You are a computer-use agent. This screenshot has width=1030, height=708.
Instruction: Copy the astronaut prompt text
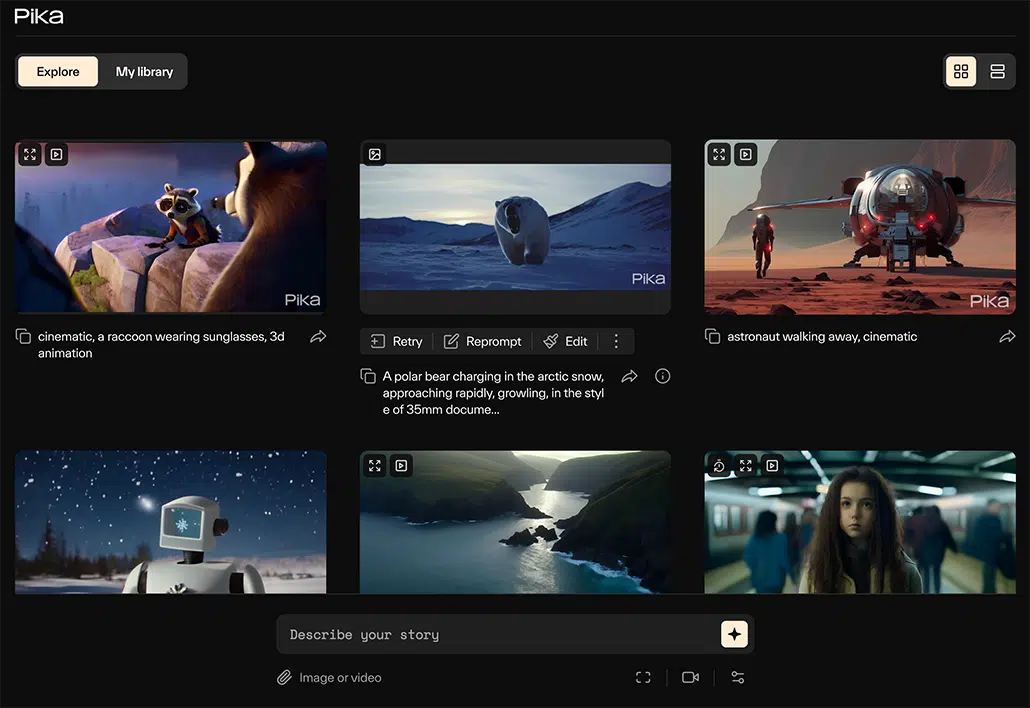click(x=713, y=336)
